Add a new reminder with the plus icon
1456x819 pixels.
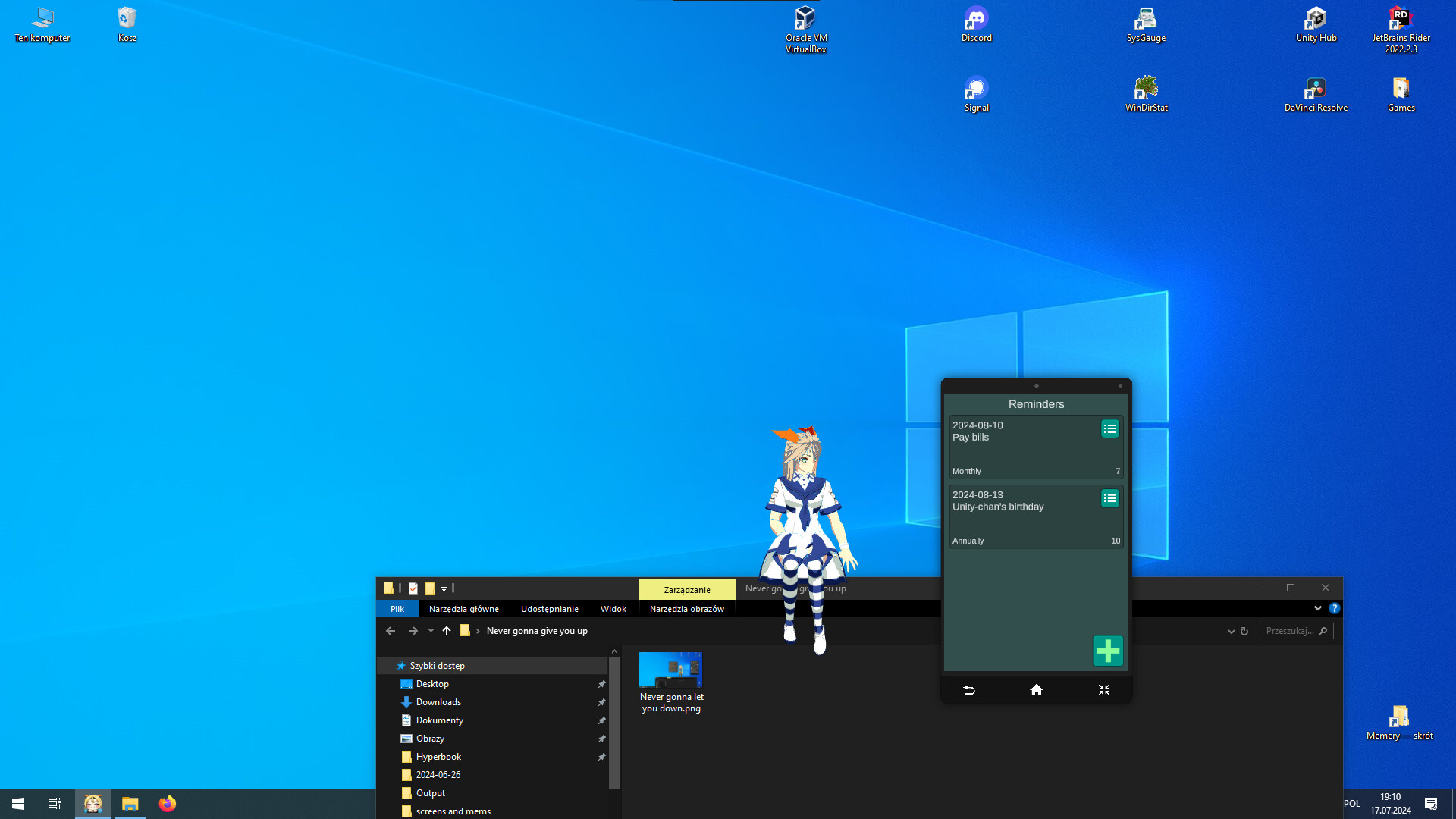1107,651
